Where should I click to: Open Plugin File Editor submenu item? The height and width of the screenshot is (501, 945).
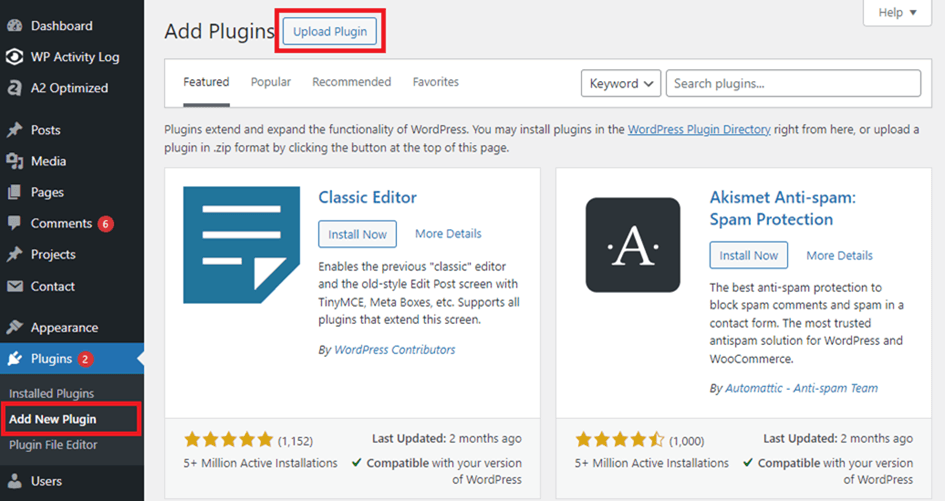[x=53, y=445]
